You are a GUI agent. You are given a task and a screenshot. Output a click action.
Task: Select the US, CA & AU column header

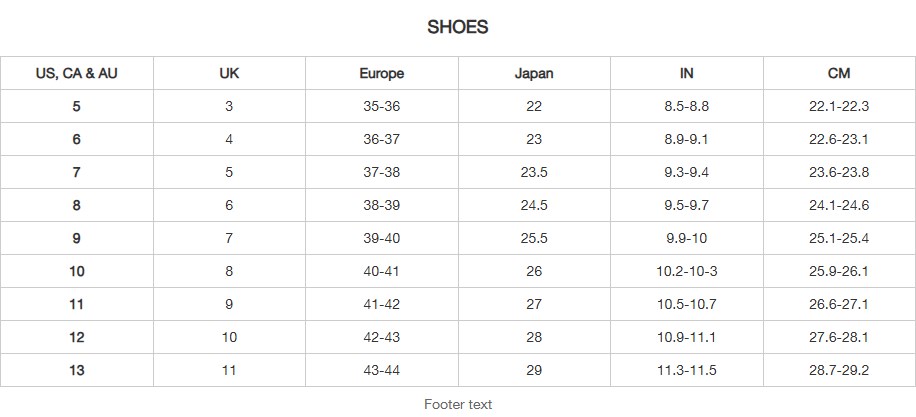click(x=77, y=73)
